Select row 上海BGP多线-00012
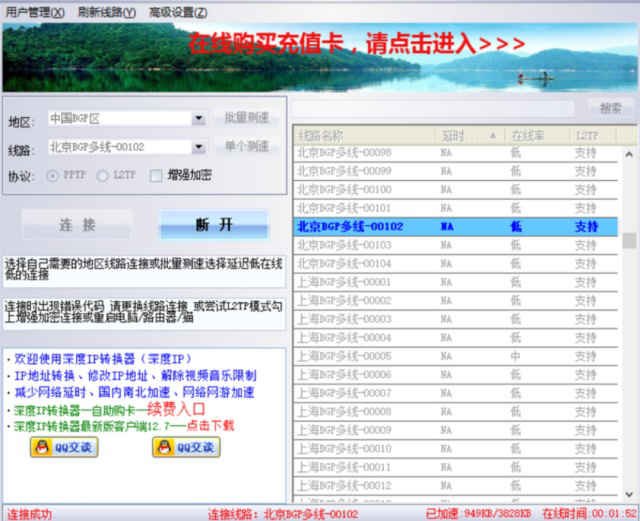The width and height of the screenshot is (640, 521). click(x=456, y=485)
